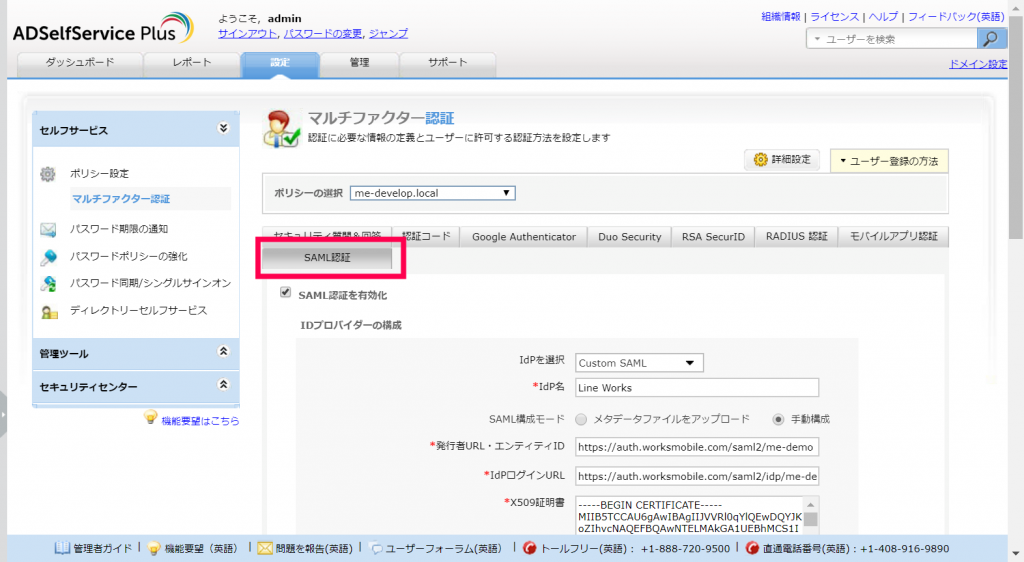This screenshot has width=1024, height=562.
Task: Click the user forum speech bubble icon
Action: click(x=376, y=548)
